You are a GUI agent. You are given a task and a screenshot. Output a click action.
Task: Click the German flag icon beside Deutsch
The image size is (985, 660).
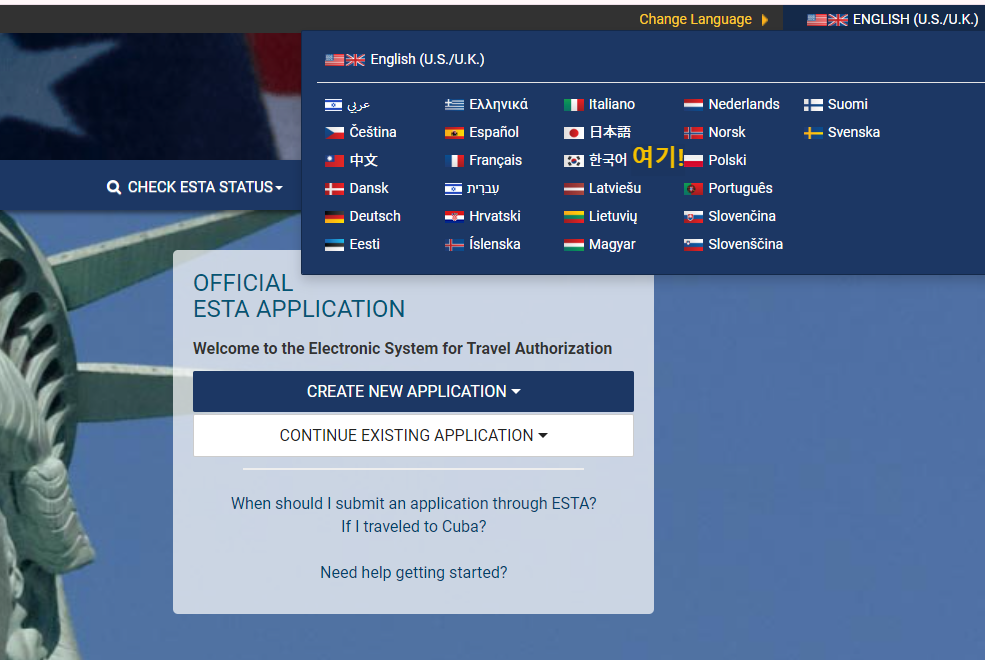pyautogui.click(x=334, y=217)
